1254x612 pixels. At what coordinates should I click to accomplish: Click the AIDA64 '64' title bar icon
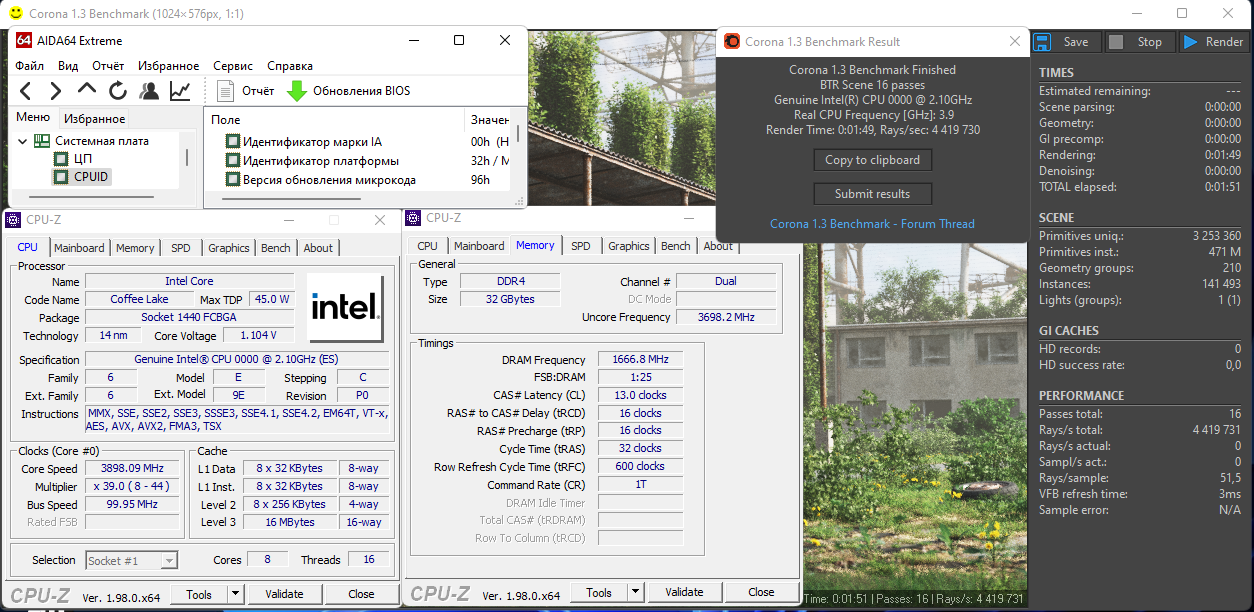pos(24,40)
